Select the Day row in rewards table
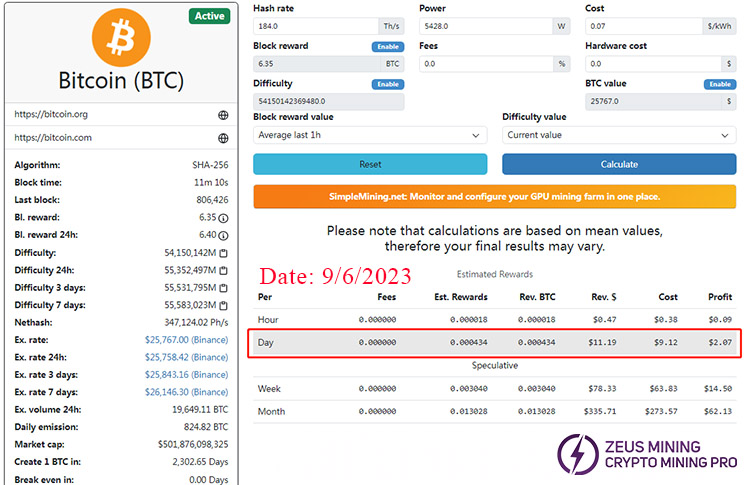 [495, 343]
